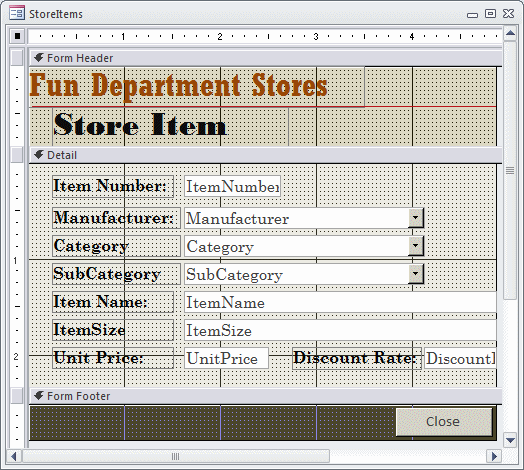Image resolution: width=524 pixels, height=470 pixels.
Task: Click the StoreItems form icon in the title bar
Action: pyautogui.click(x=16, y=13)
